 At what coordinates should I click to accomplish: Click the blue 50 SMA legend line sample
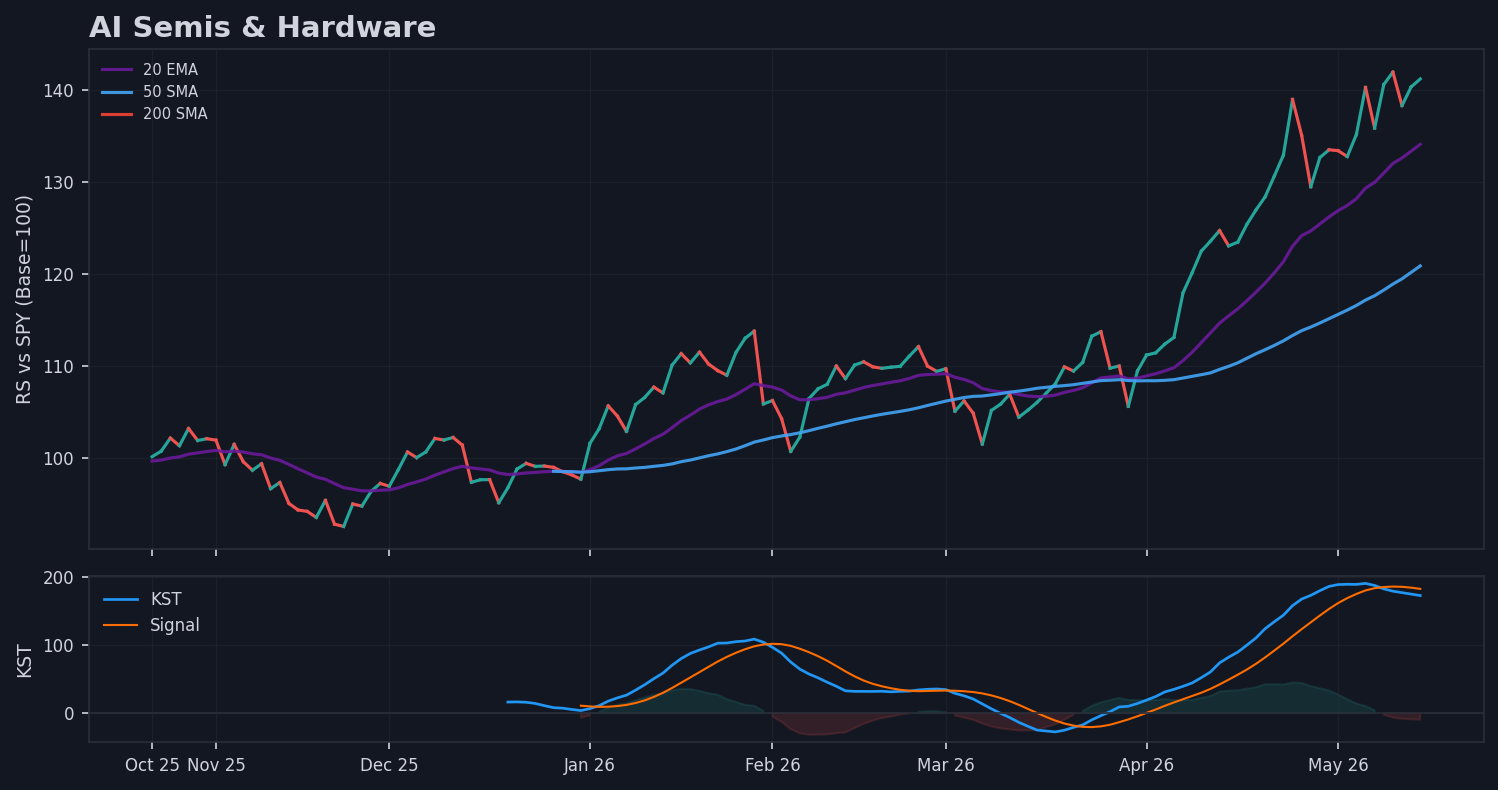pos(117,92)
